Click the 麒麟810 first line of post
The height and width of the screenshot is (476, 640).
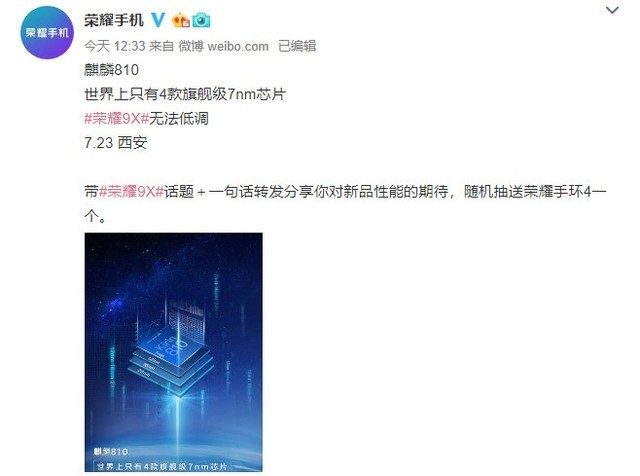pyautogui.click(x=111, y=70)
